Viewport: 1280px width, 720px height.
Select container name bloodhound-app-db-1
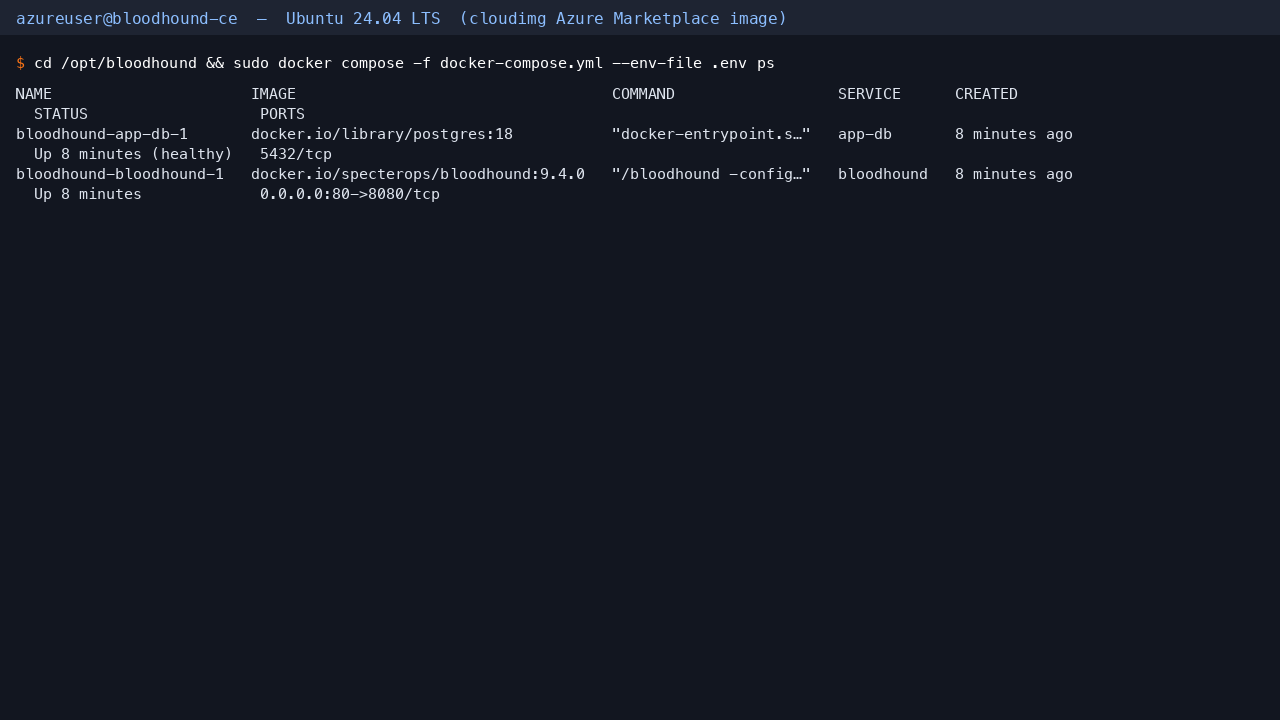tap(102, 134)
